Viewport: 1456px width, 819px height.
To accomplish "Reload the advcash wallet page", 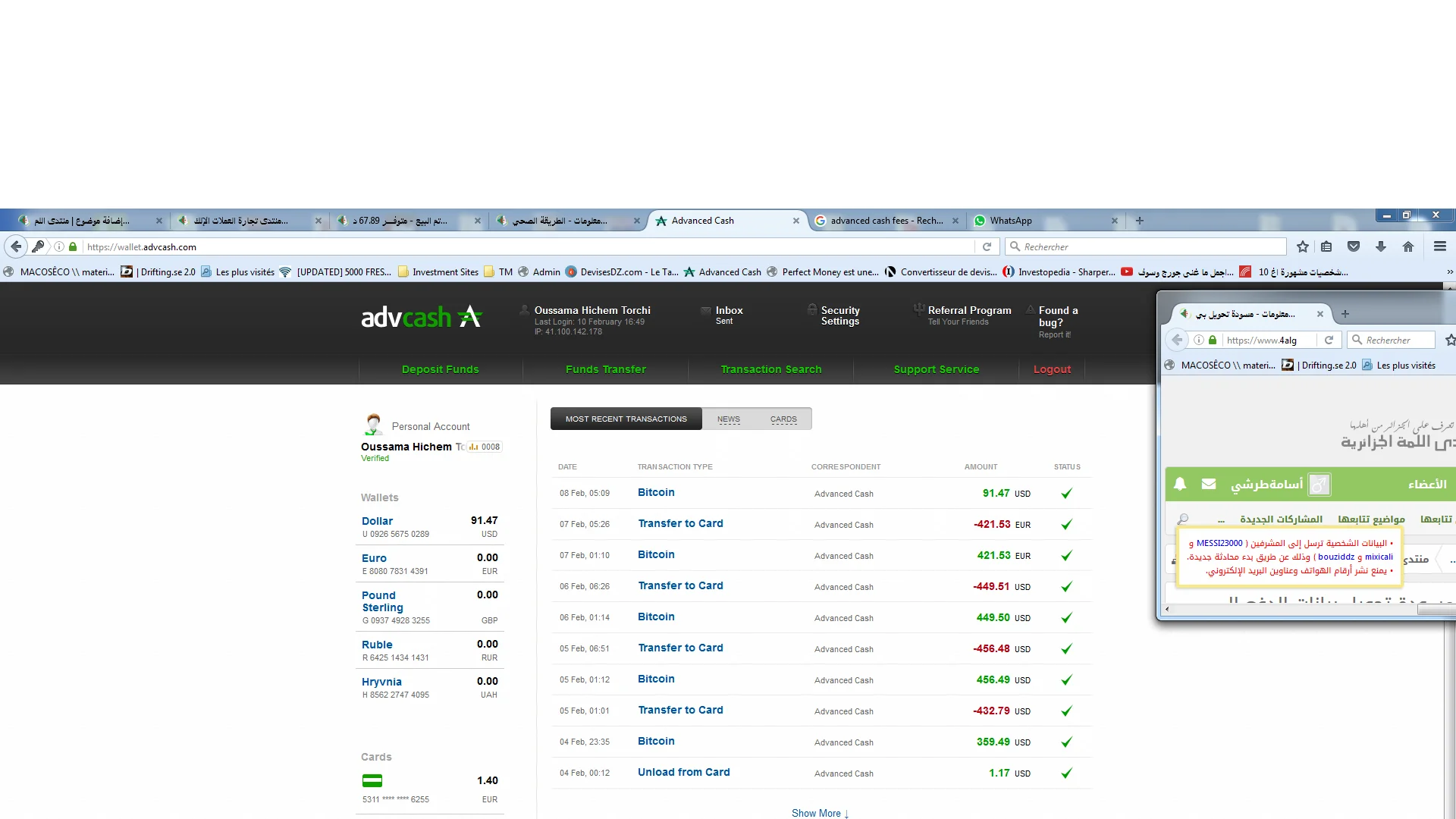I will [x=987, y=246].
